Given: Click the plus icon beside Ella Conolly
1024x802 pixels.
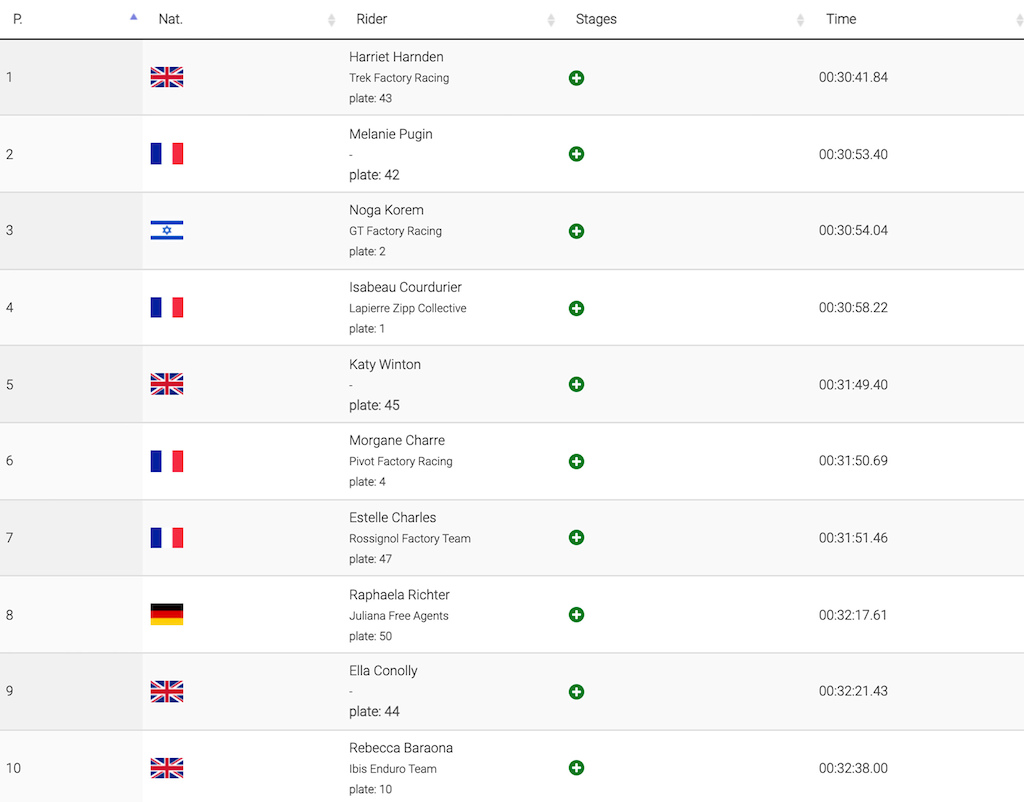Looking at the screenshot, I should [576, 692].
